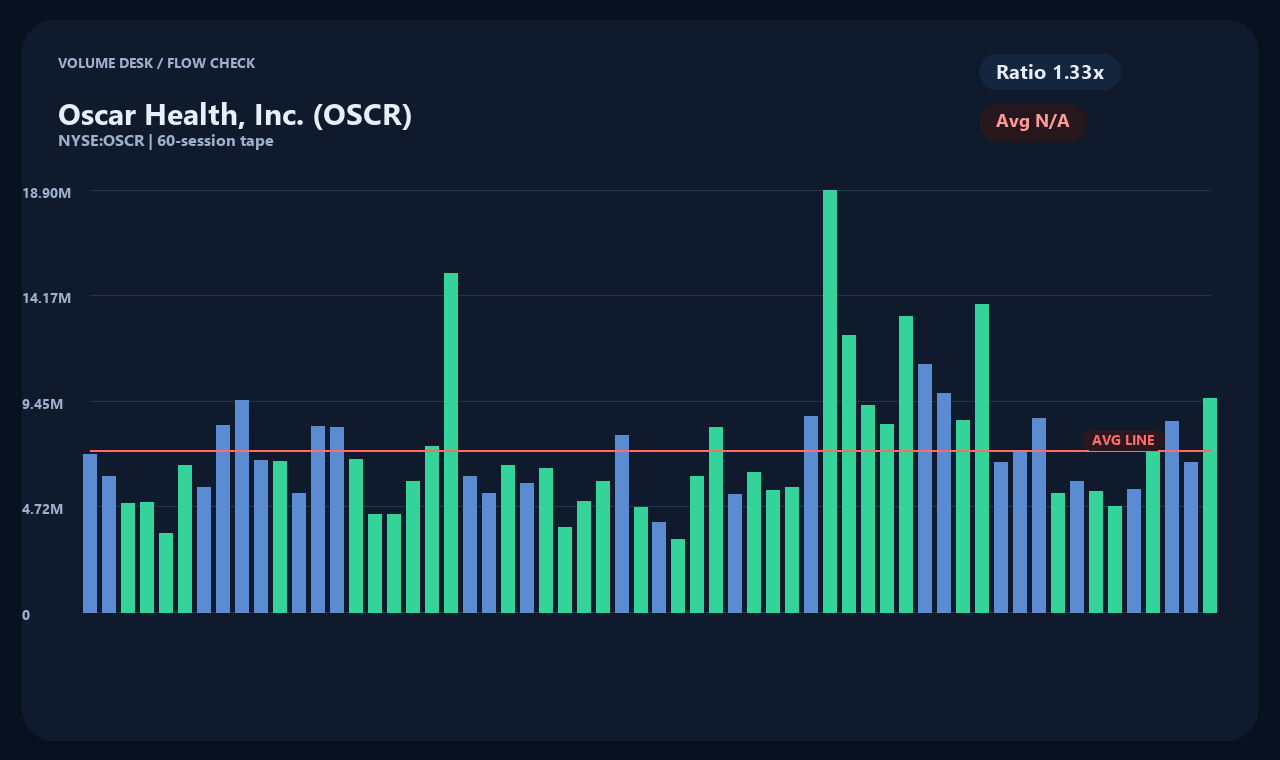
Task: Click the last green bar on the right
Action: 1210,505
